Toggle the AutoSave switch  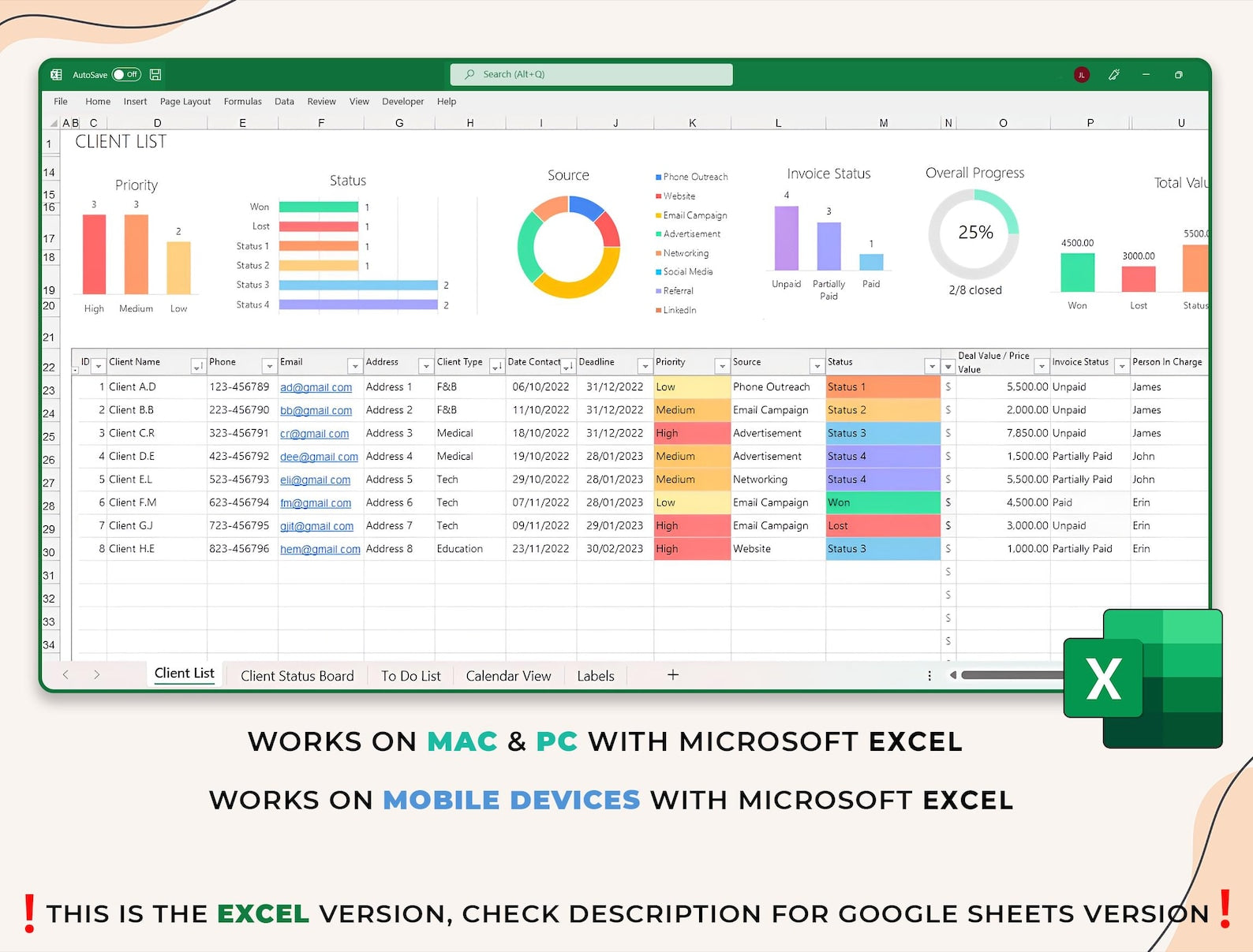coord(126,75)
